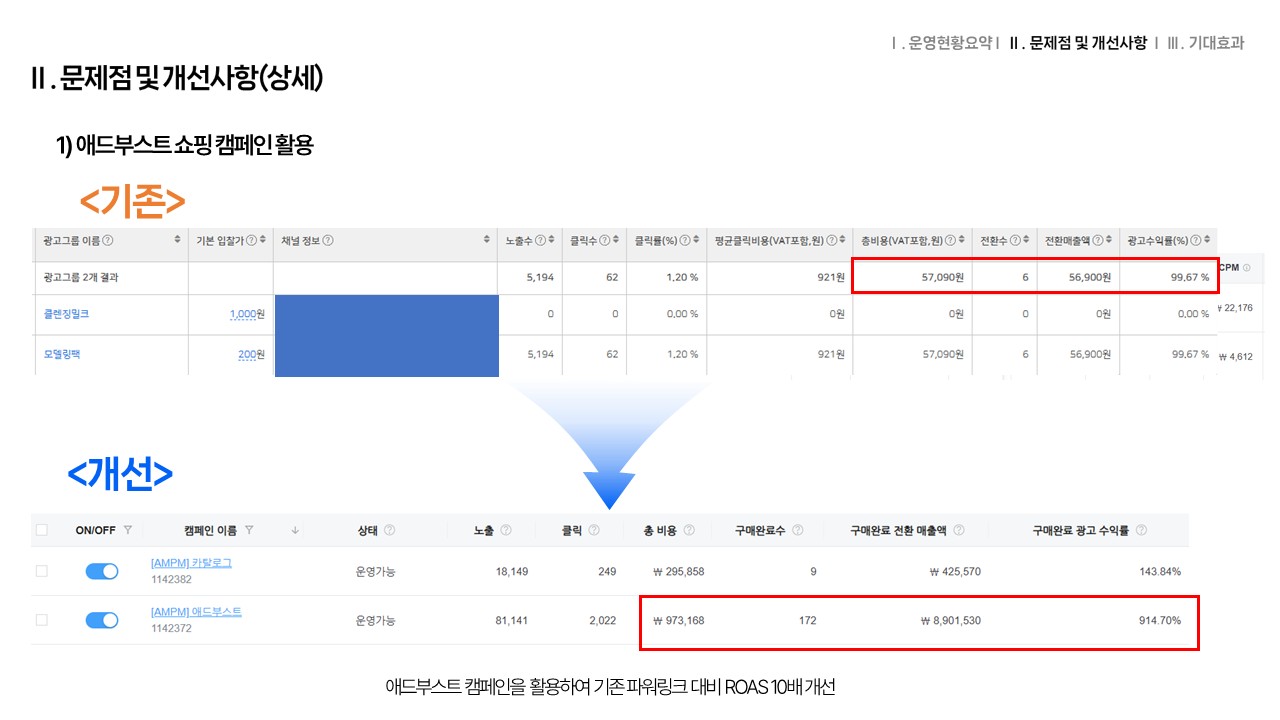This screenshot has width=1280, height=720.
Task: Edit the 200원 base bid for 모델링팩
Action: pos(251,354)
